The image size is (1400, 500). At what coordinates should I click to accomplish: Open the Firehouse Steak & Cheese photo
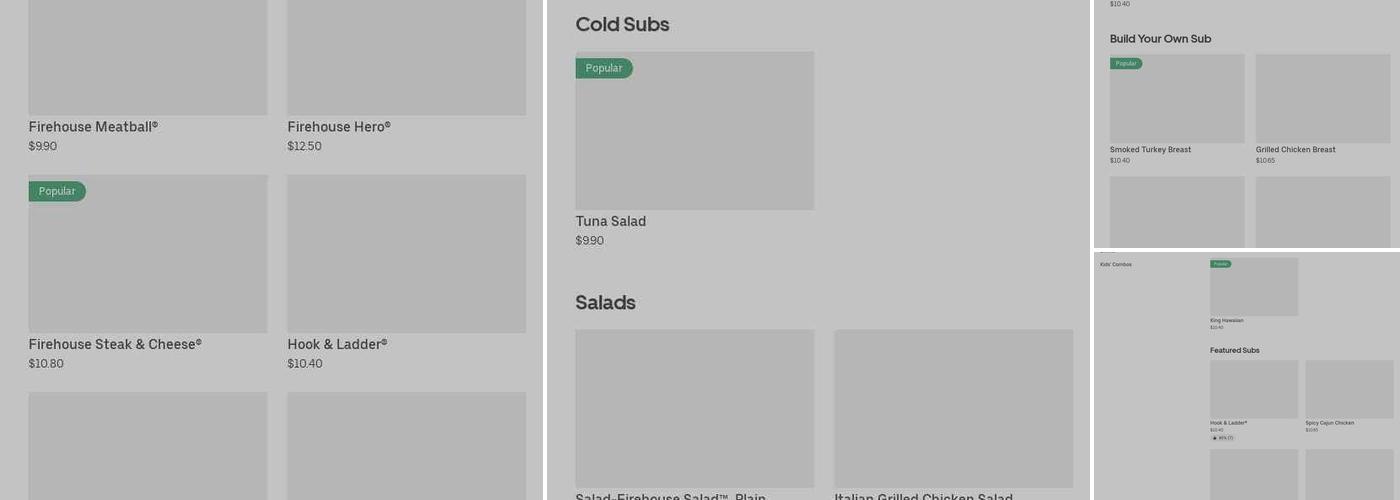(148, 265)
